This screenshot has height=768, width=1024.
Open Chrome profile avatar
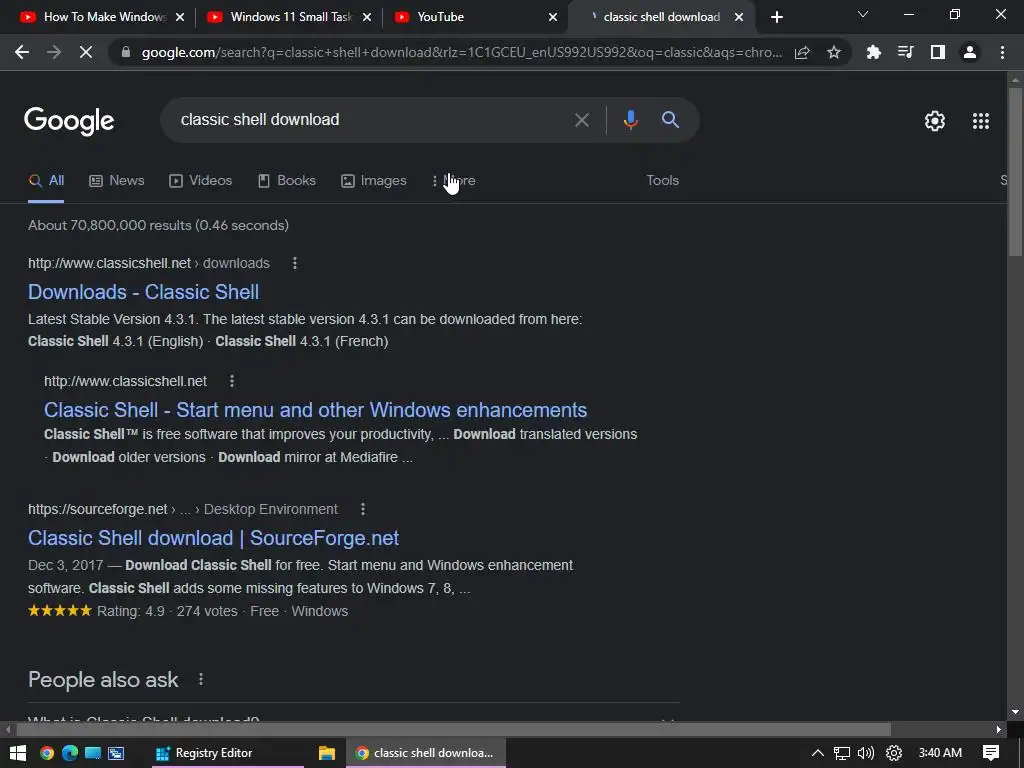[x=970, y=52]
